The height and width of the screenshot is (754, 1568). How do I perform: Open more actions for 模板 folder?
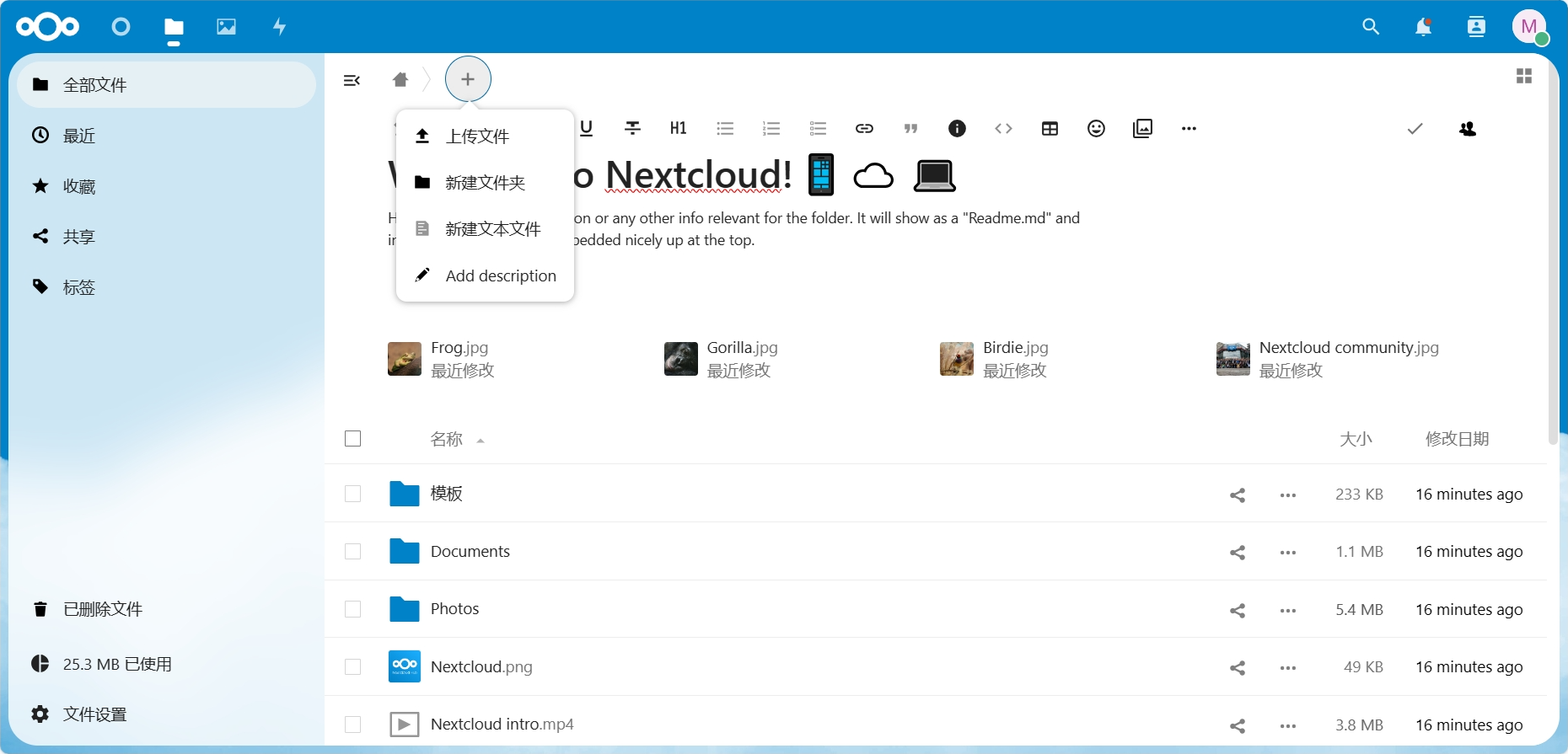pos(1287,495)
